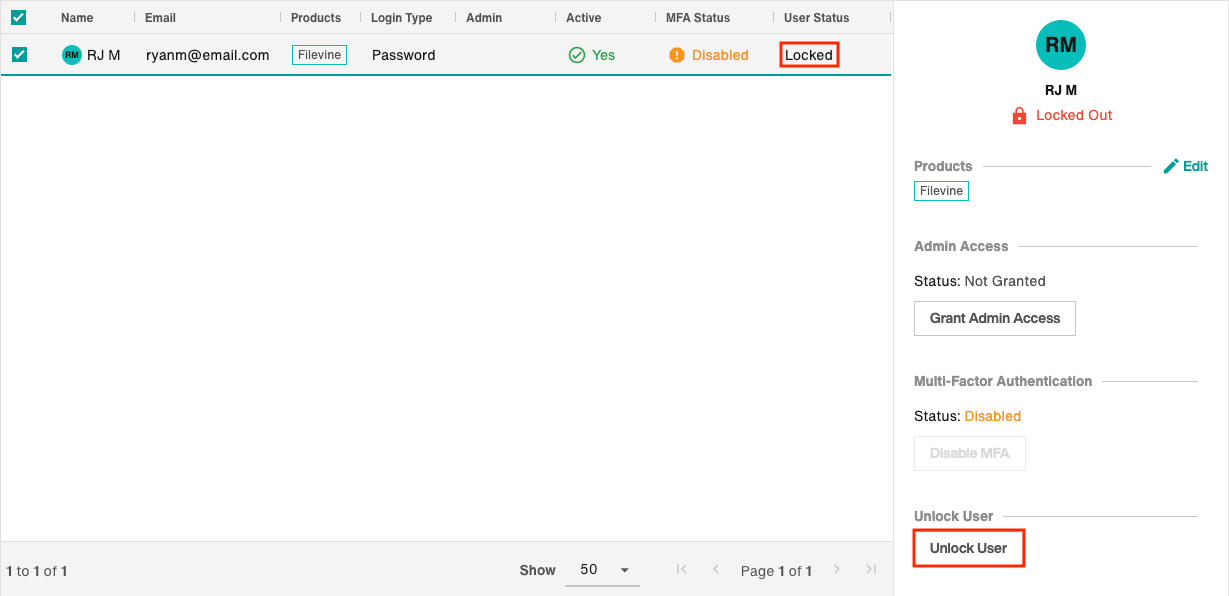
Task: Sort by the User Status column header
Action: point(817,18)
